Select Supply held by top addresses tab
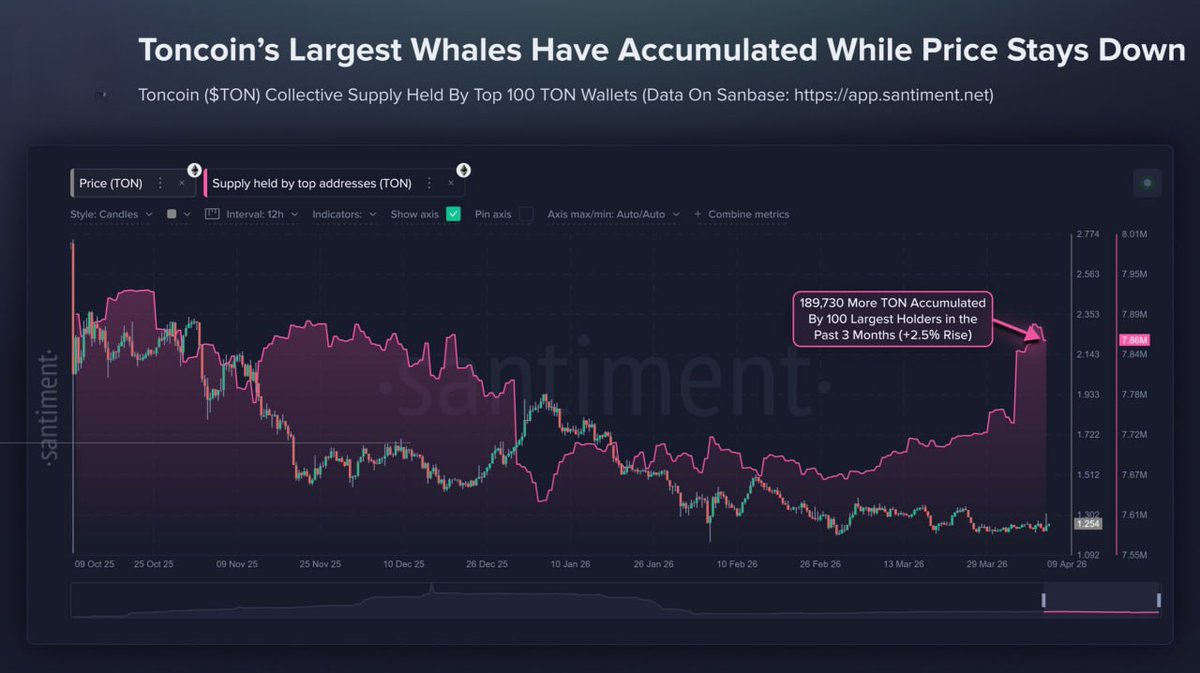Viewport: 1200px width, 673px height. point(311,184)
